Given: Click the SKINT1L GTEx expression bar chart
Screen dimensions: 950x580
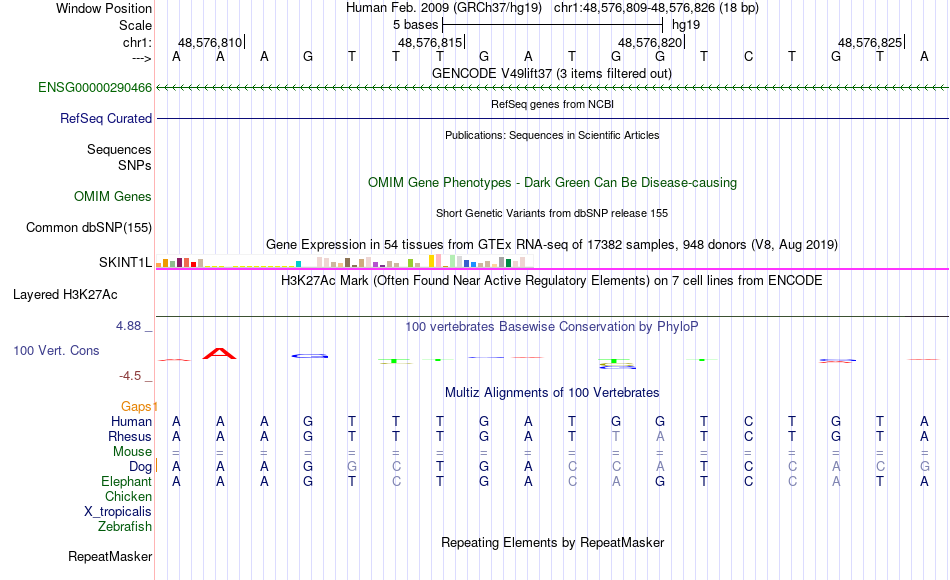Looking at the screenshot, I should [345, 261].
